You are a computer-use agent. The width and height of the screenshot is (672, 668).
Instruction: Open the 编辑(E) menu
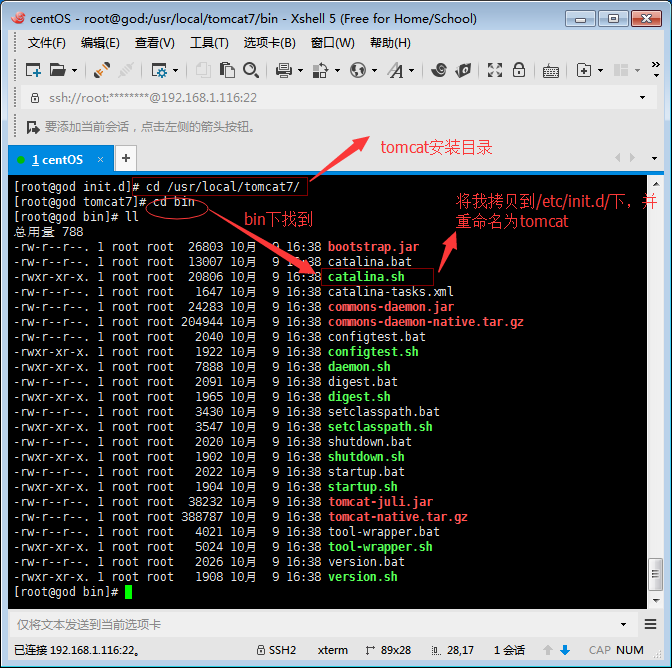click(x=100, y=43)
